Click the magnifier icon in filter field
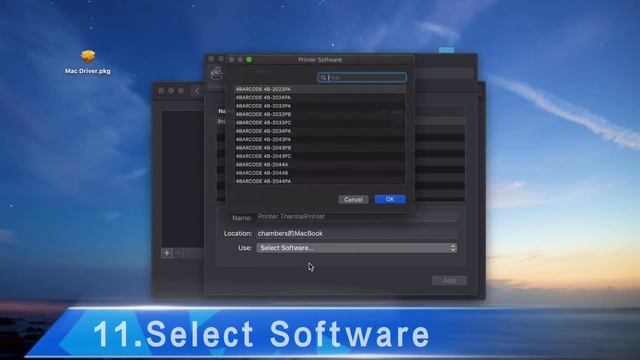640x360 pixels. 323,78
